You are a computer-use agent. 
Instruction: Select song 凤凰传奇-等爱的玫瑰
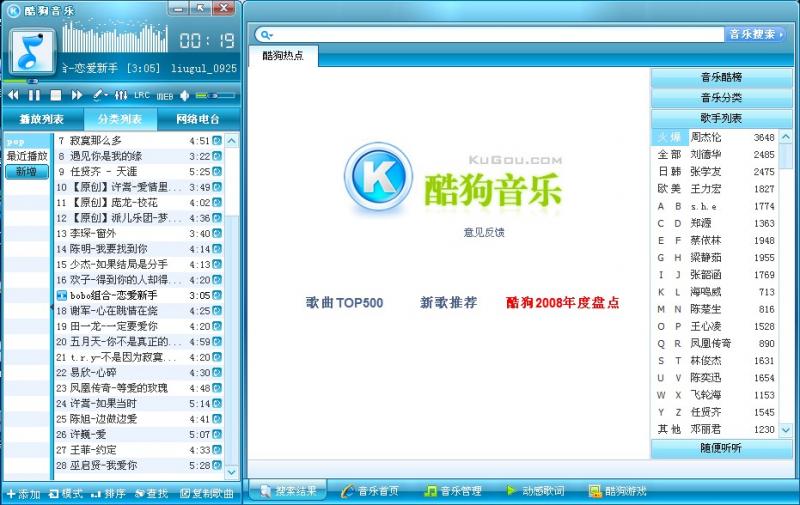tap(139, 388)
